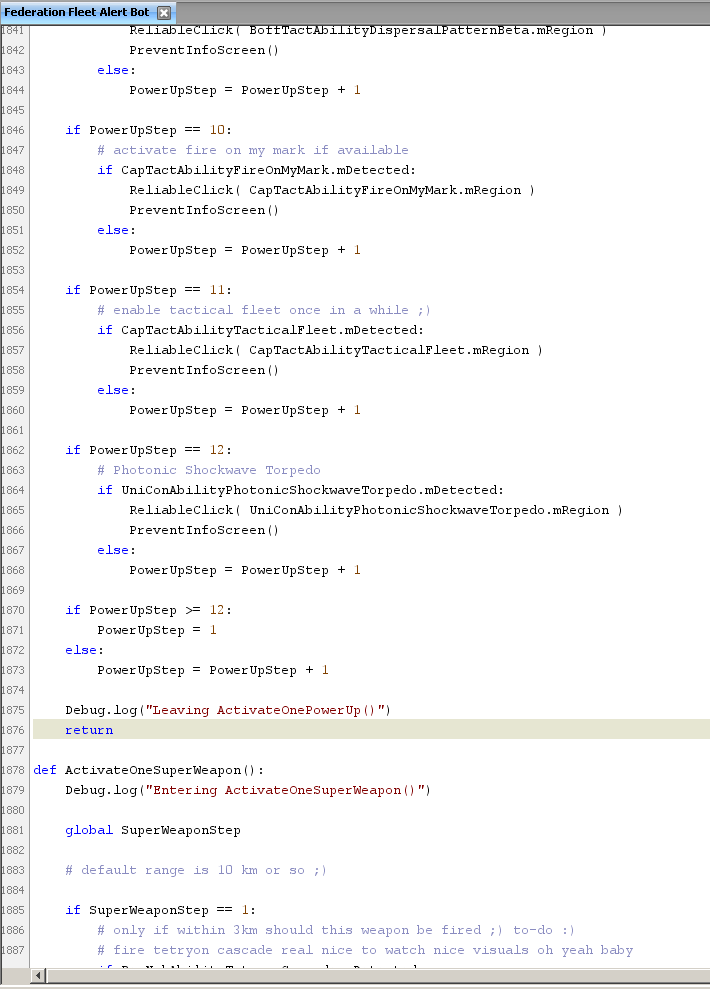Close the Federation Fleet Alert Bot tab
The image size is (710, 989).
pos(164,12)
